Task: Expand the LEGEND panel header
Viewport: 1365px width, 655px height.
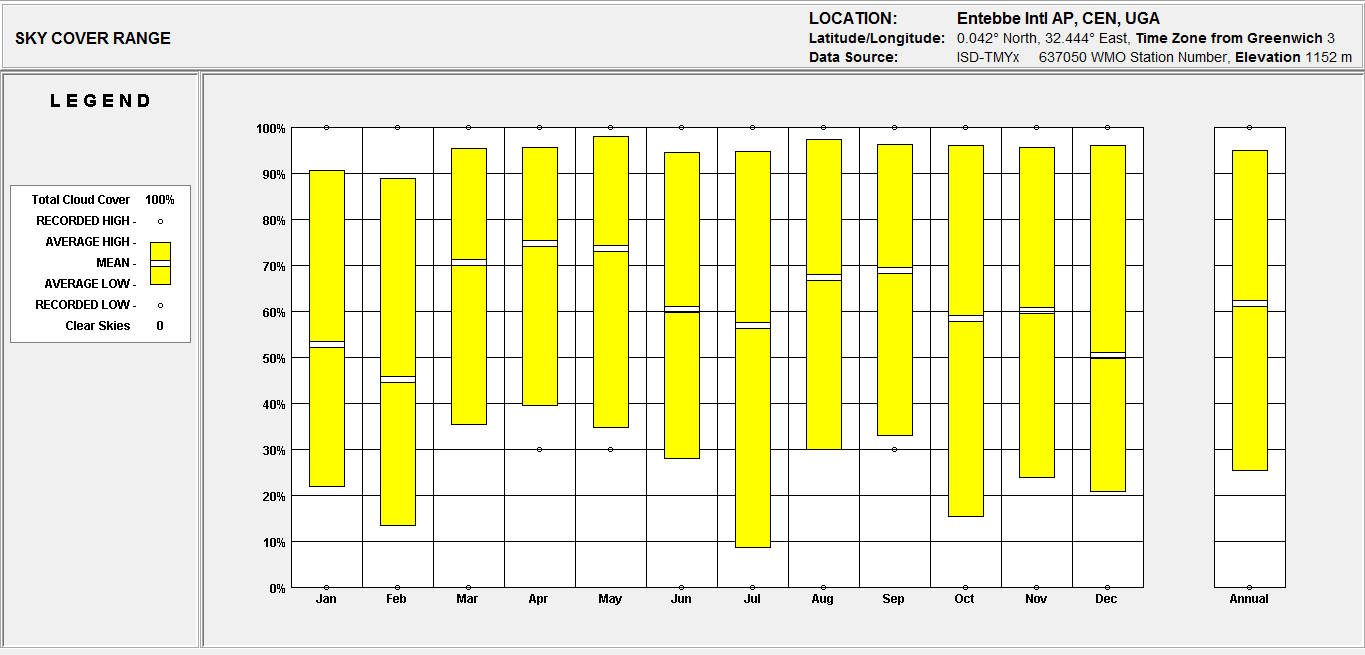Action: click(100, 100)
